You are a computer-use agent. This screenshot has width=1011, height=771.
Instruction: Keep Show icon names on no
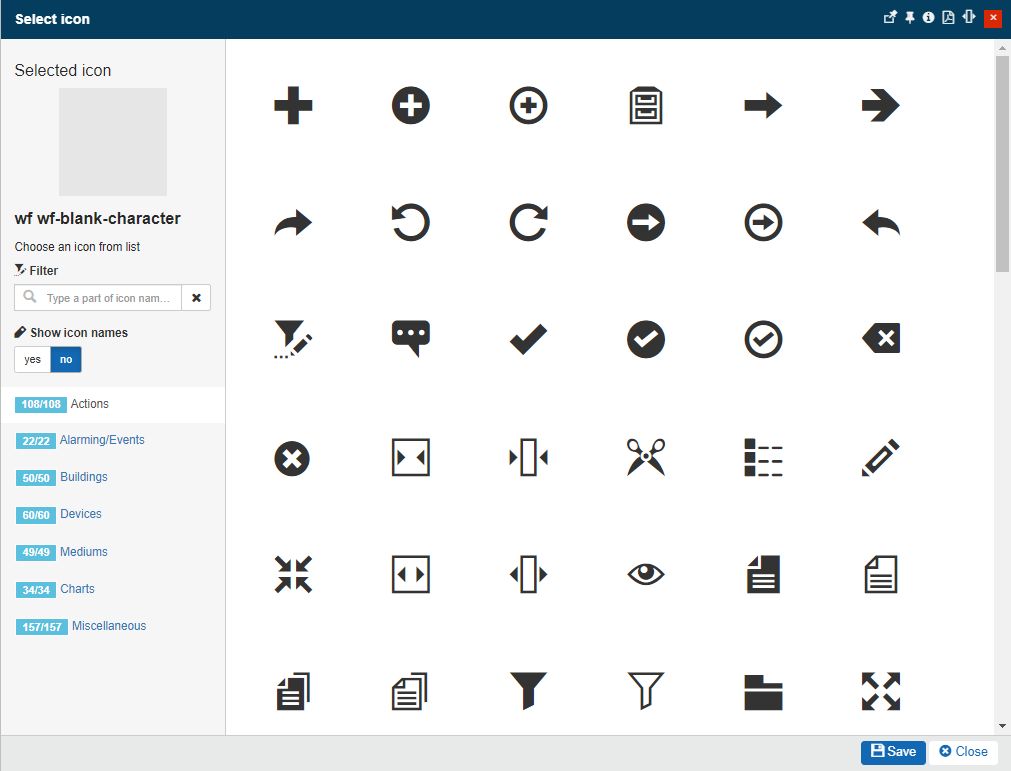point(65,359)
